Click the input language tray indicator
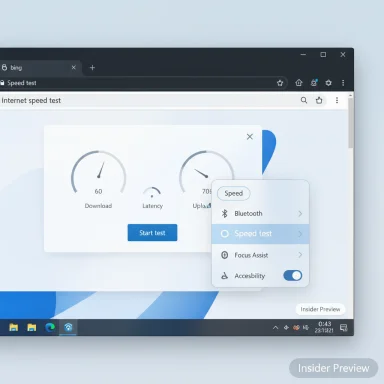 click(x=306, y=328)
